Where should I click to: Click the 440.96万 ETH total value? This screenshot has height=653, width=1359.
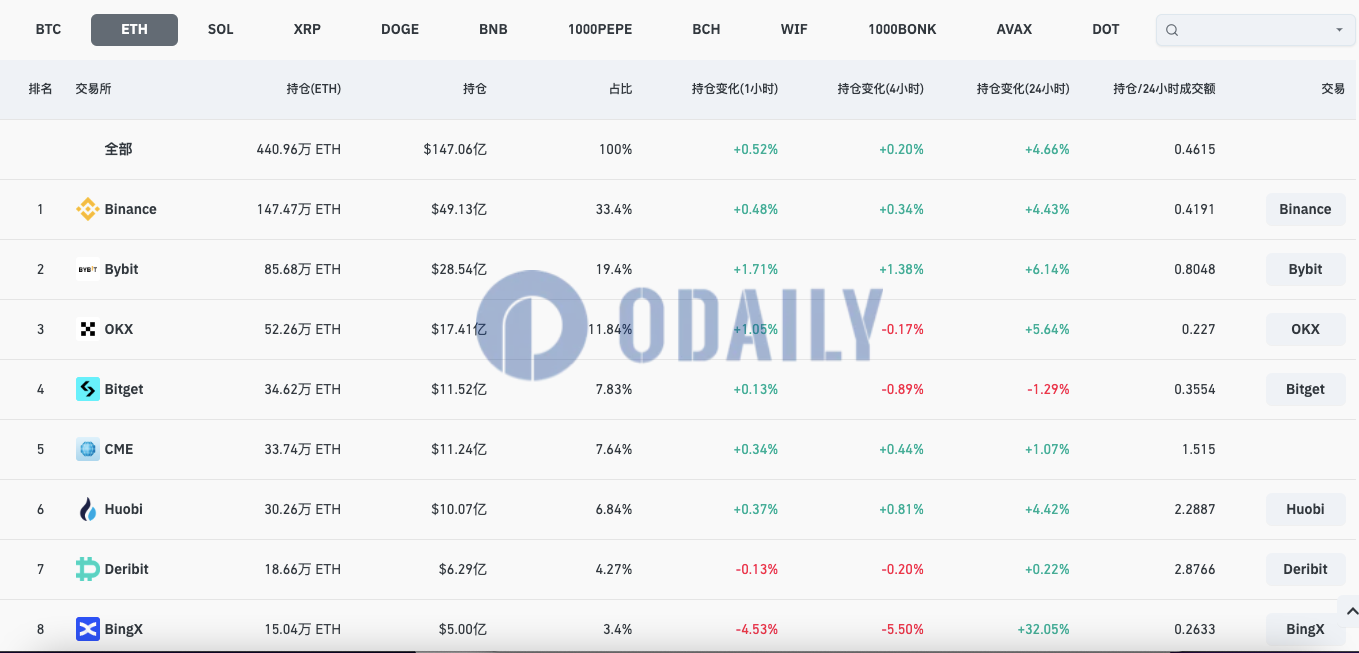click(x=298, y=149)
